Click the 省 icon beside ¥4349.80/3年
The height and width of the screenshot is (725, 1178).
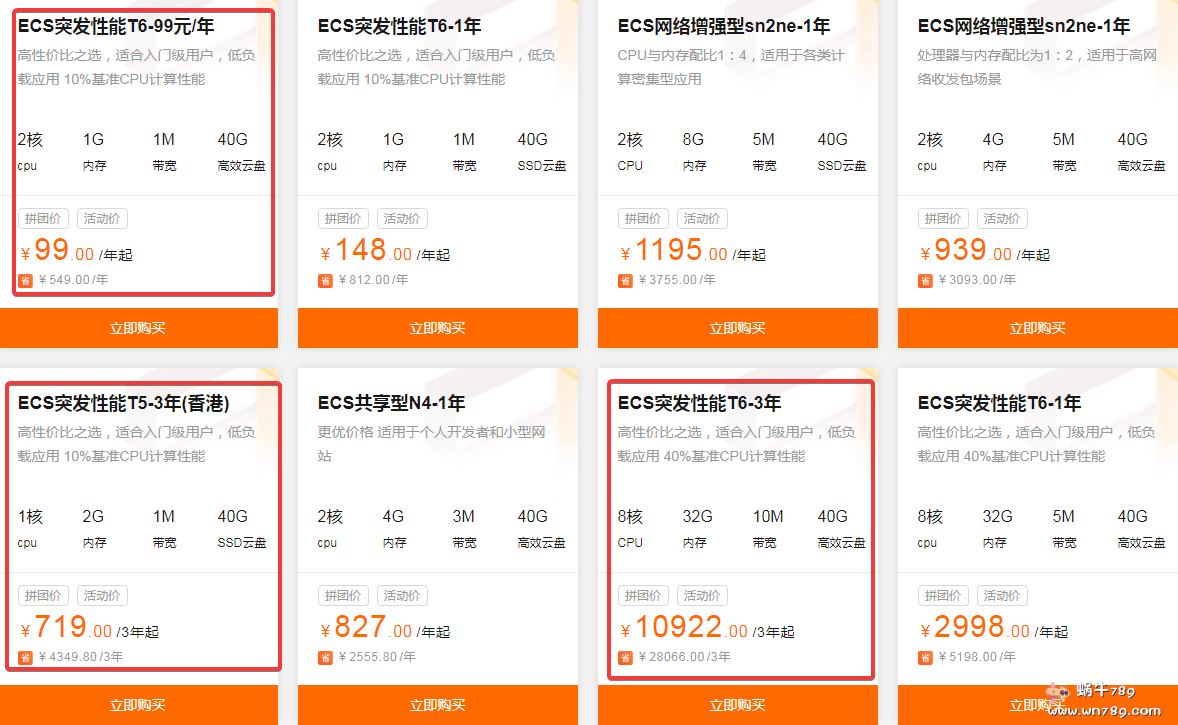click(x=25, y=657)
